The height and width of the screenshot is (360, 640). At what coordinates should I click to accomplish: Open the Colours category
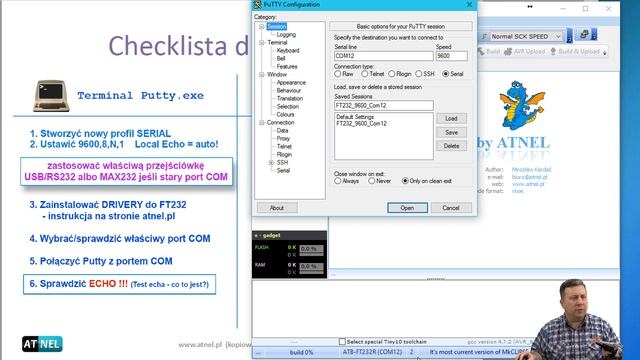(x=285, y=115)
